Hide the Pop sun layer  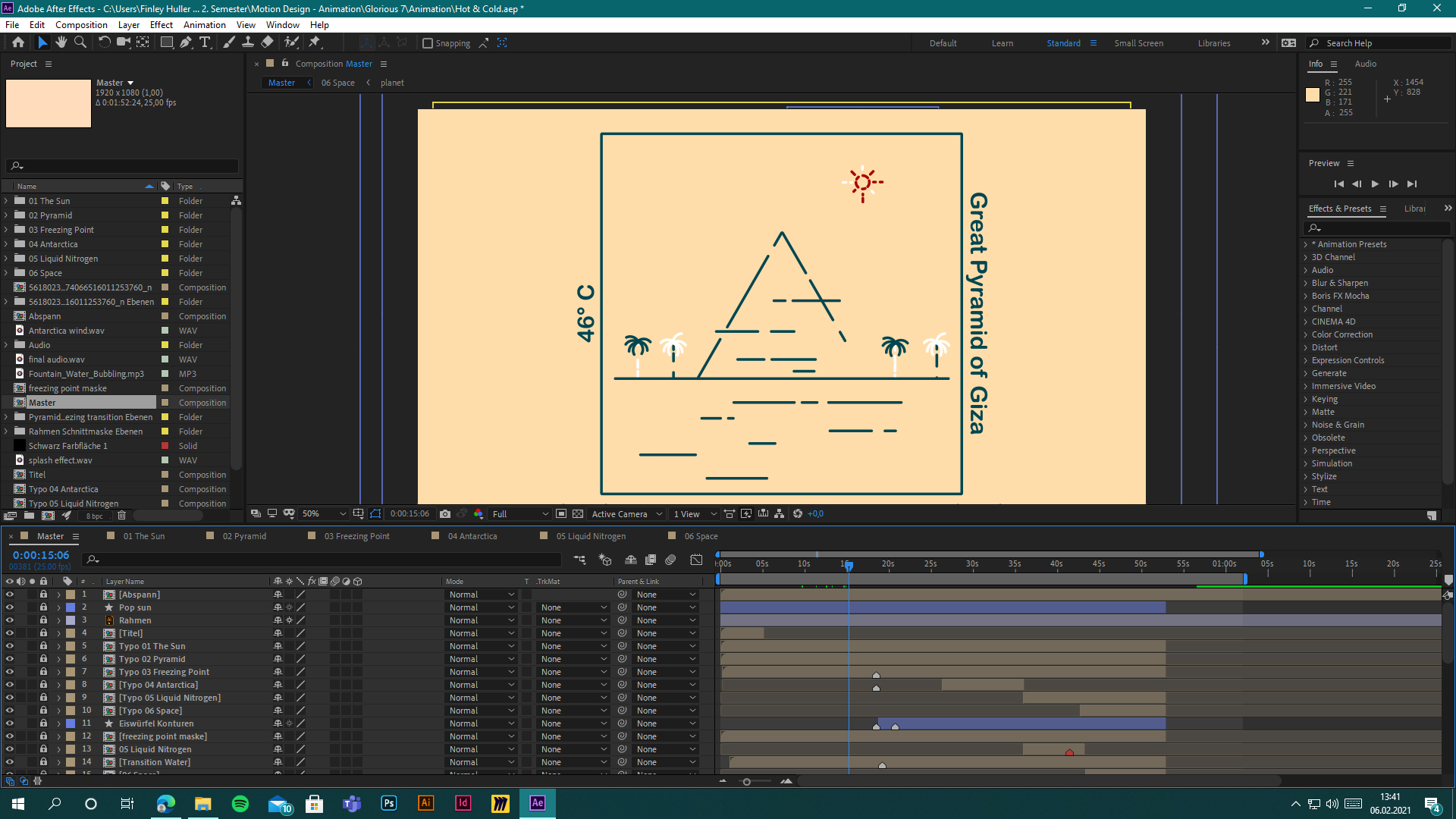pos(9,607)
